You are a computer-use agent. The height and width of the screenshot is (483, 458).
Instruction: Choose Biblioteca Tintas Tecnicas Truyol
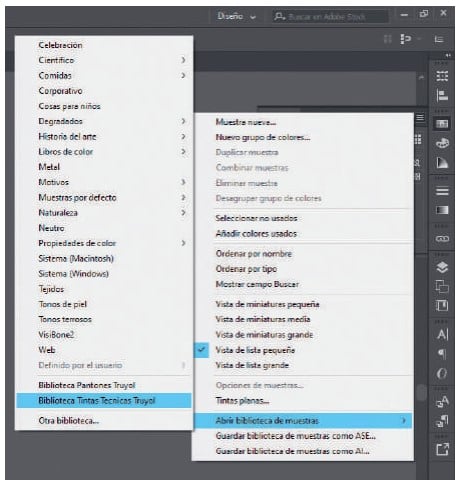[x=104, y=400]
